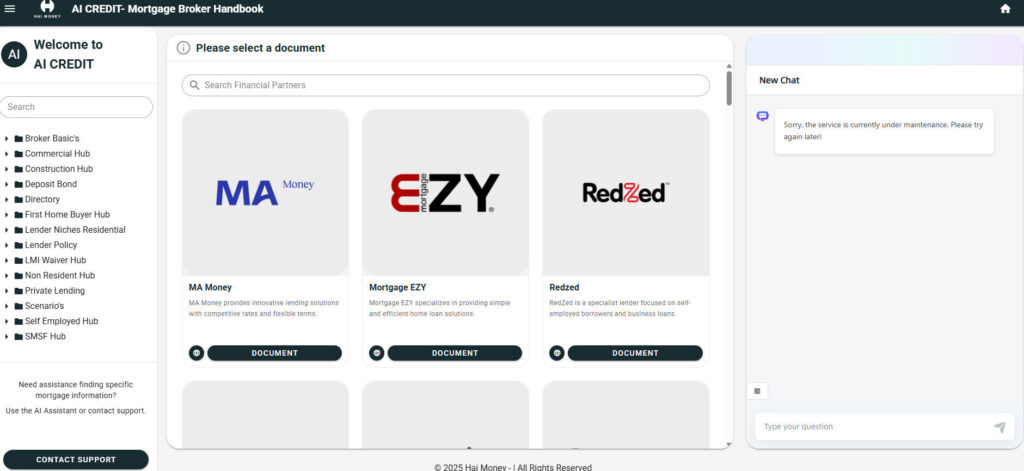Screen dimensions: 1024x471
Task: Click the document list vertical scrollbar
Action: 729,88
